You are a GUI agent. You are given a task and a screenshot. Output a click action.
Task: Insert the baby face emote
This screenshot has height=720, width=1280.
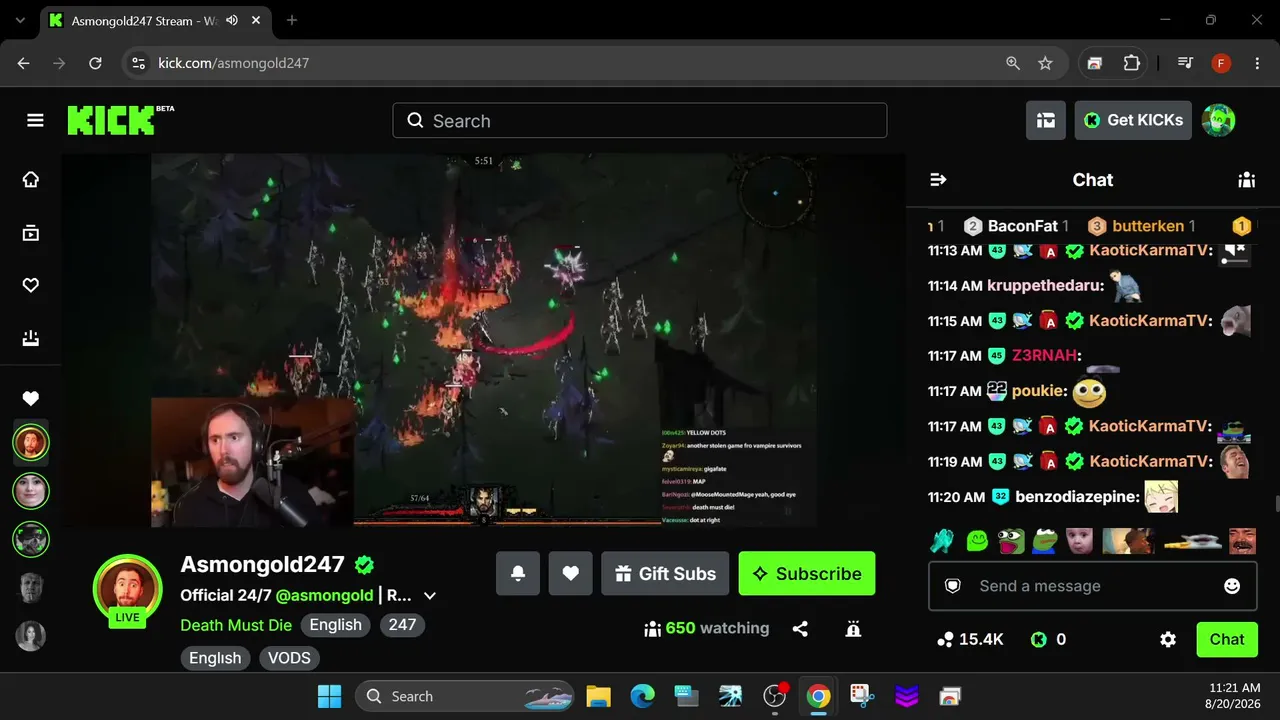(1079, 541)
